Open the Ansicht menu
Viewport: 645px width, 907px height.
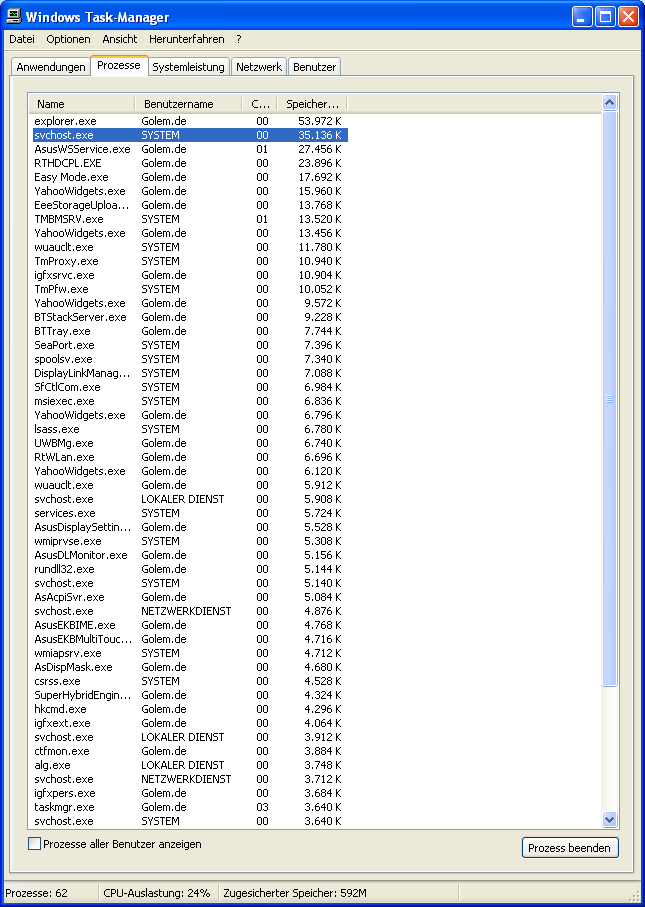120,39
